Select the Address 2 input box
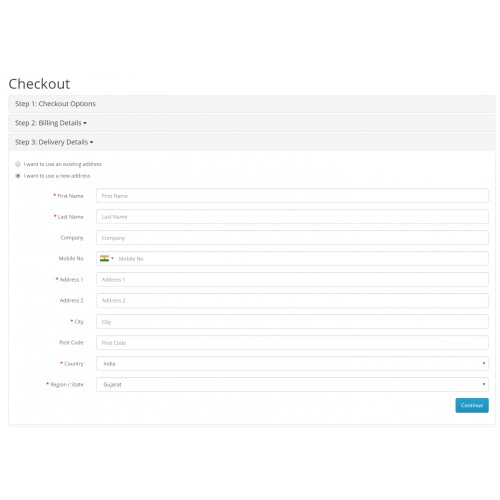This screenshot has width=500, height=500. (x=292, y=300)
